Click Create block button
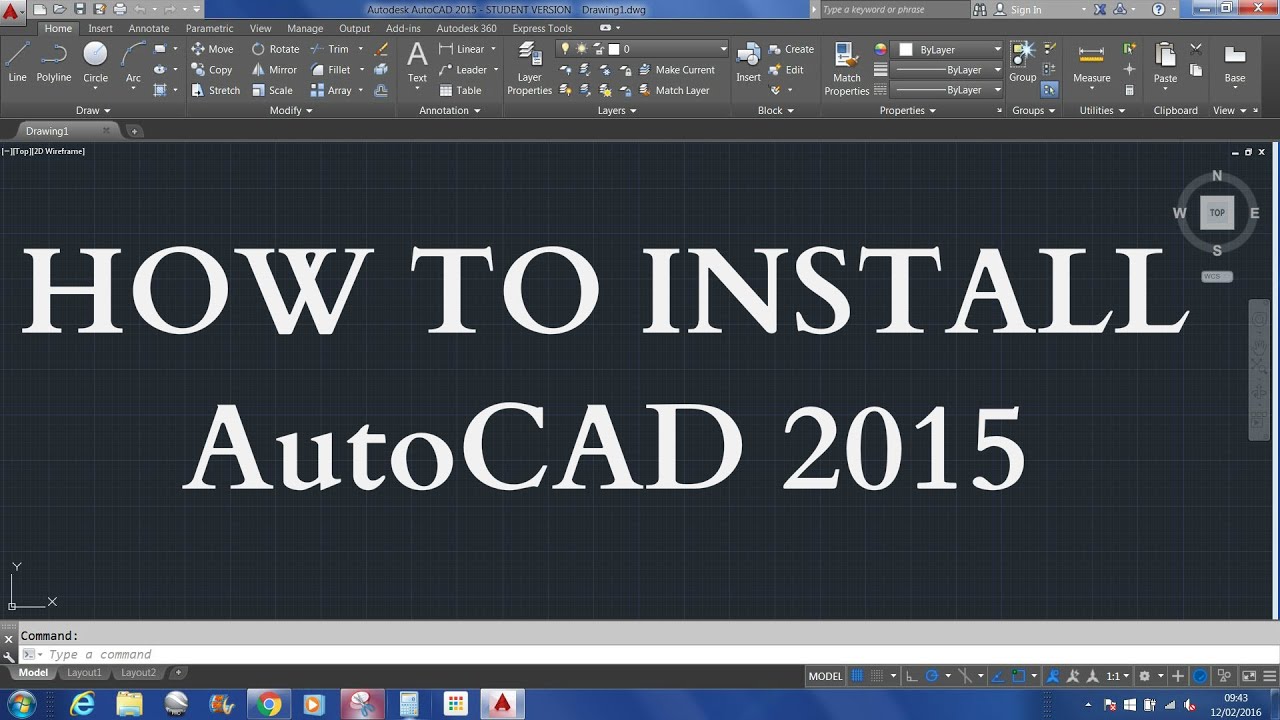This screenshot has height=720, width=1280. click(x=791, y=49)
